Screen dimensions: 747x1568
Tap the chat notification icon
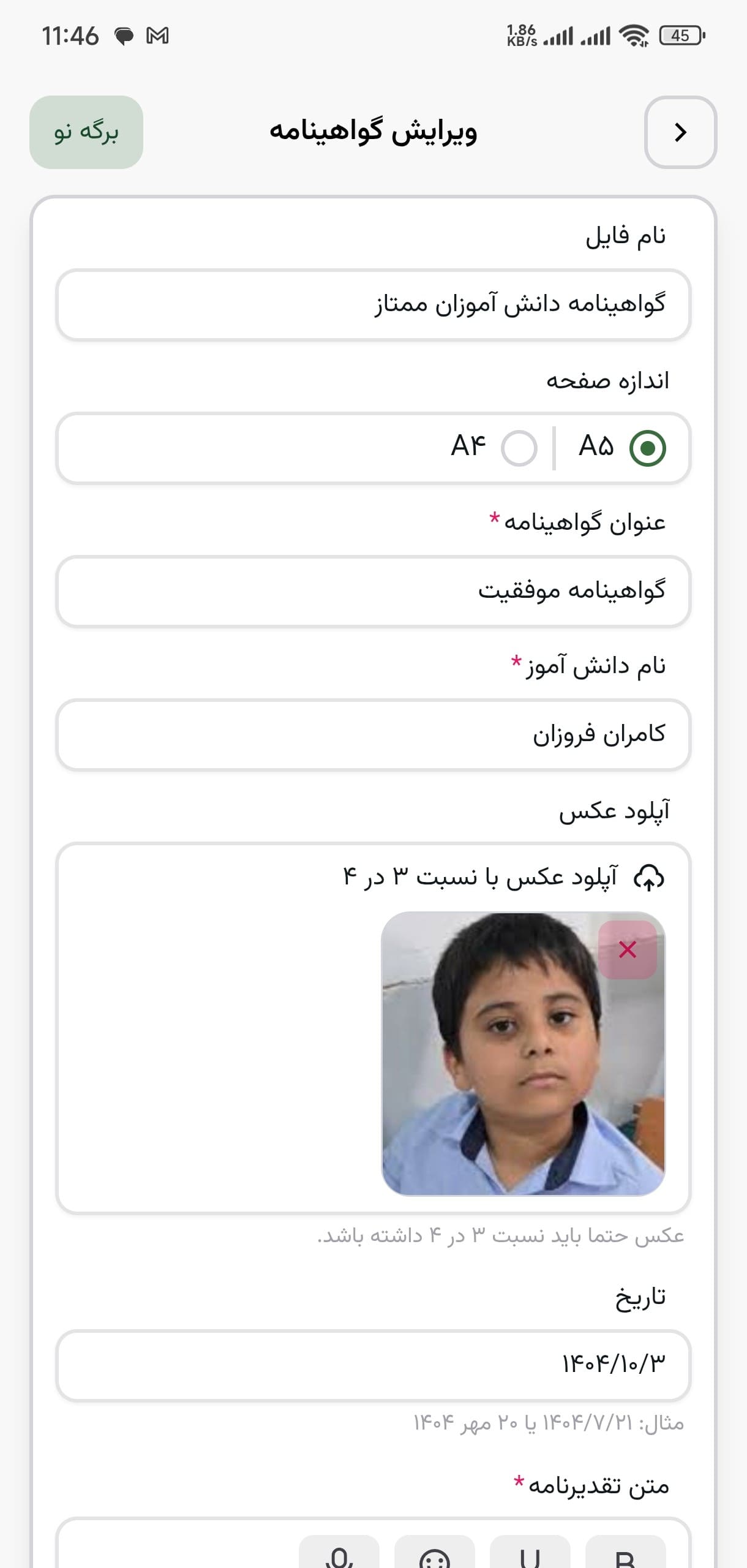click(124, 36)
